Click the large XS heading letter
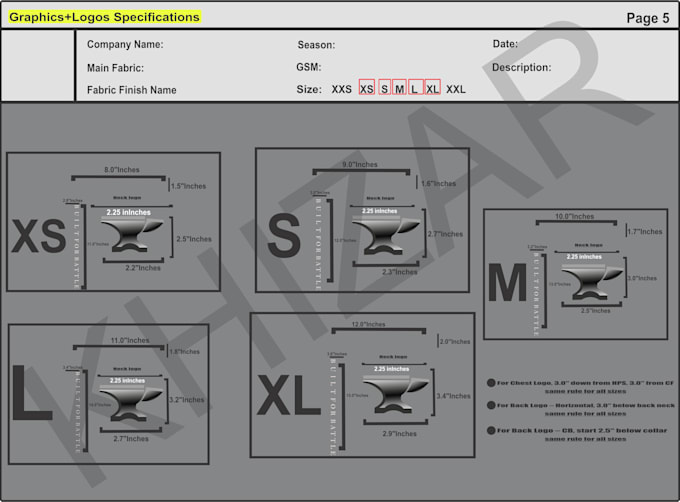Viewport: 680px width, 502px height. 39,236
